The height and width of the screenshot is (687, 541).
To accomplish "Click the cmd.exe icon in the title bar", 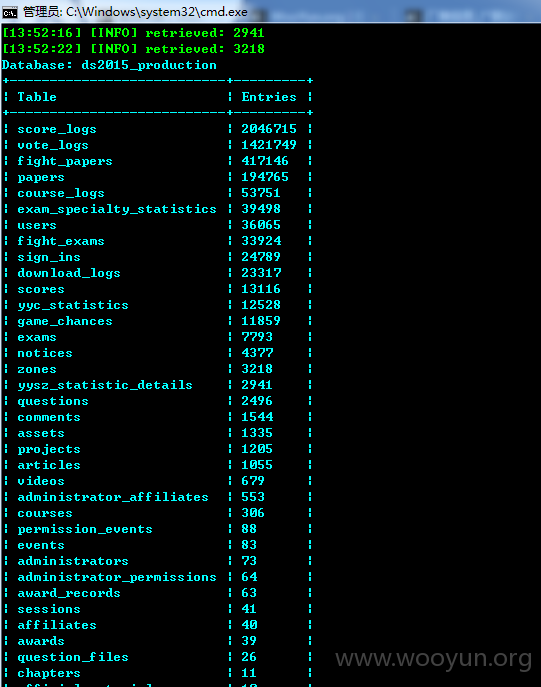I will 10,12.
